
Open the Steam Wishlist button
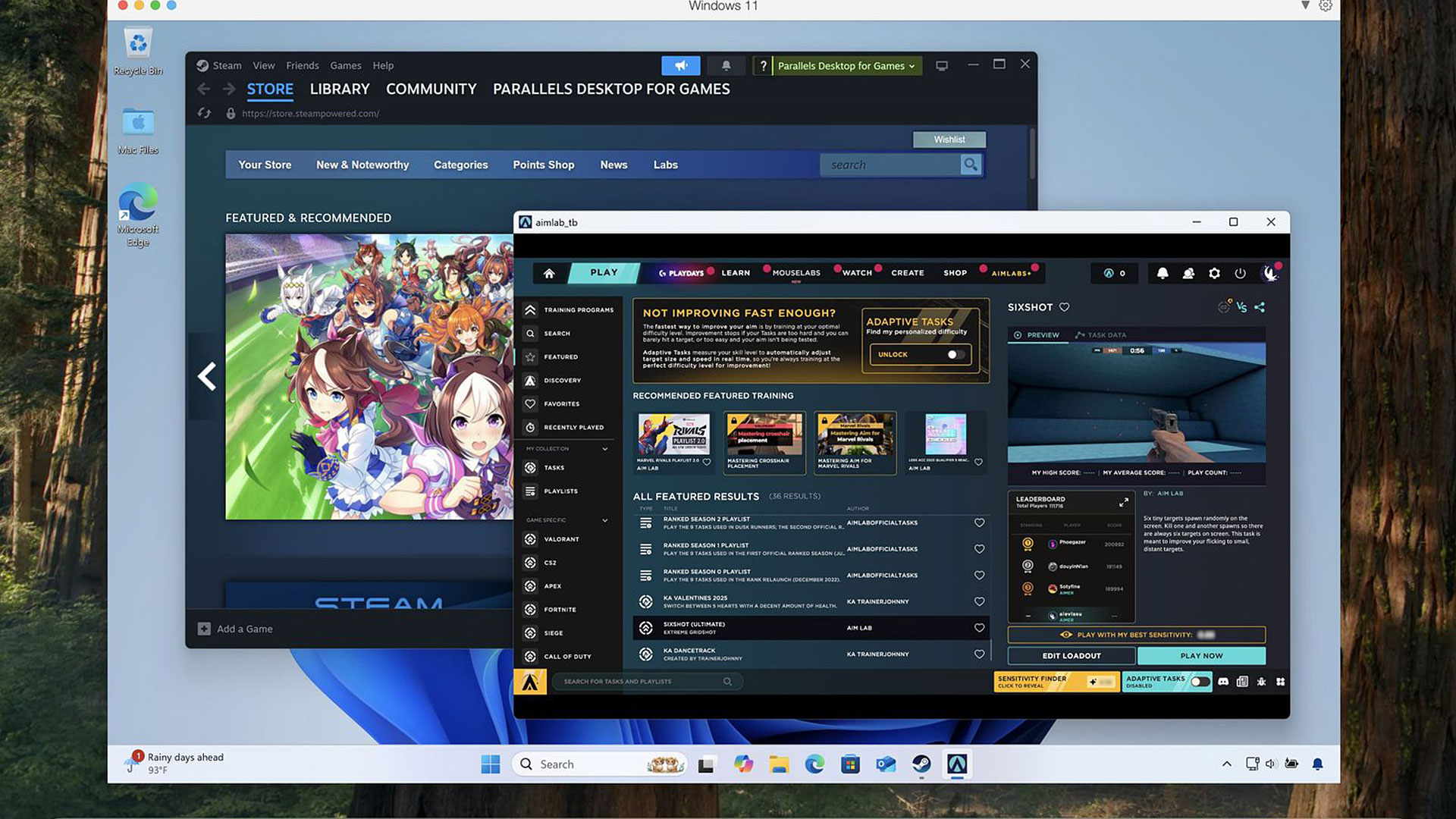[949, 140]
